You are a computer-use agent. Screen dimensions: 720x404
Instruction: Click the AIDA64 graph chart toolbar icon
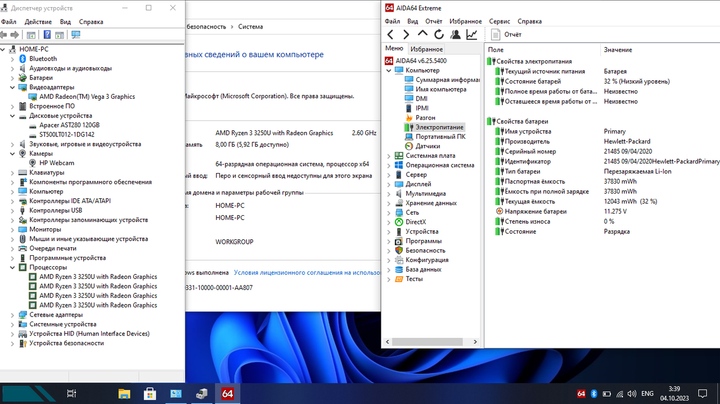(x=472, y=34)
